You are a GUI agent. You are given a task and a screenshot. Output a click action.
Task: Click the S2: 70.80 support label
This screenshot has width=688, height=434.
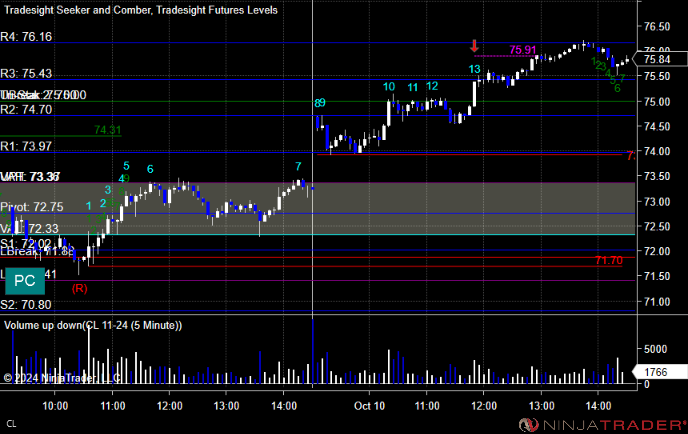click(26, 305)
